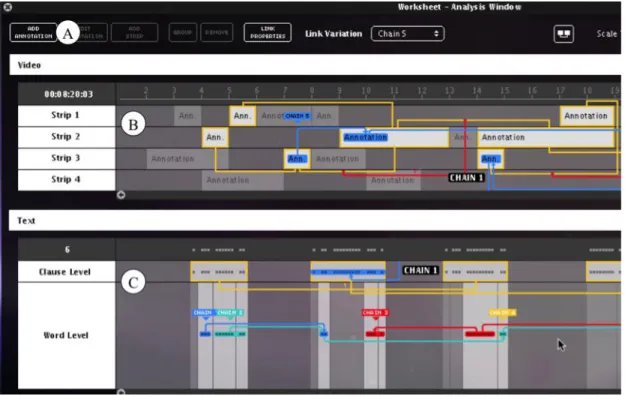Click ruler mark 10 on the Video timeline
The height and width of the screenshot is (396, 625).
[366, 92]
